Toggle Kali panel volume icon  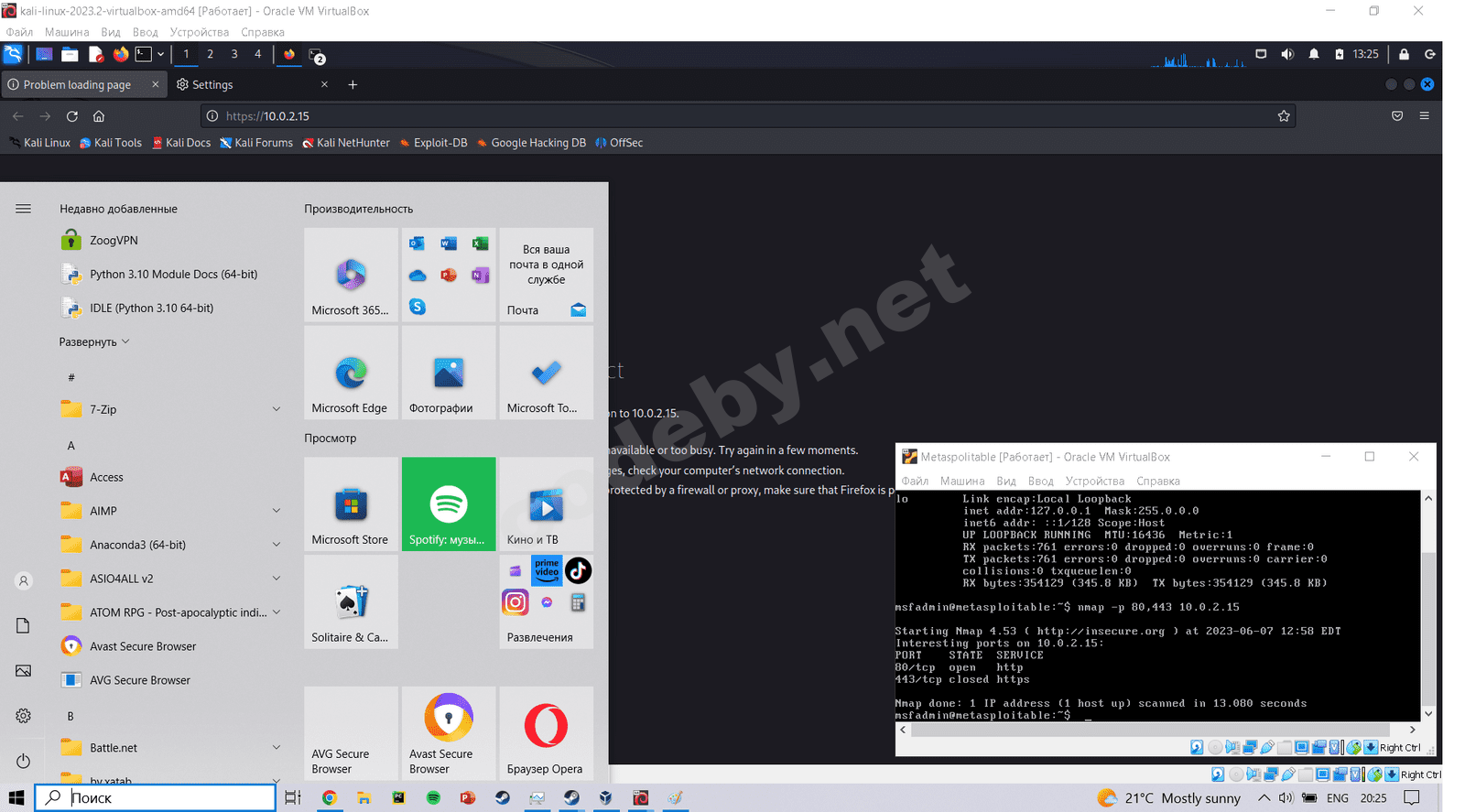pyautogui.click(x=1287, y=54)
